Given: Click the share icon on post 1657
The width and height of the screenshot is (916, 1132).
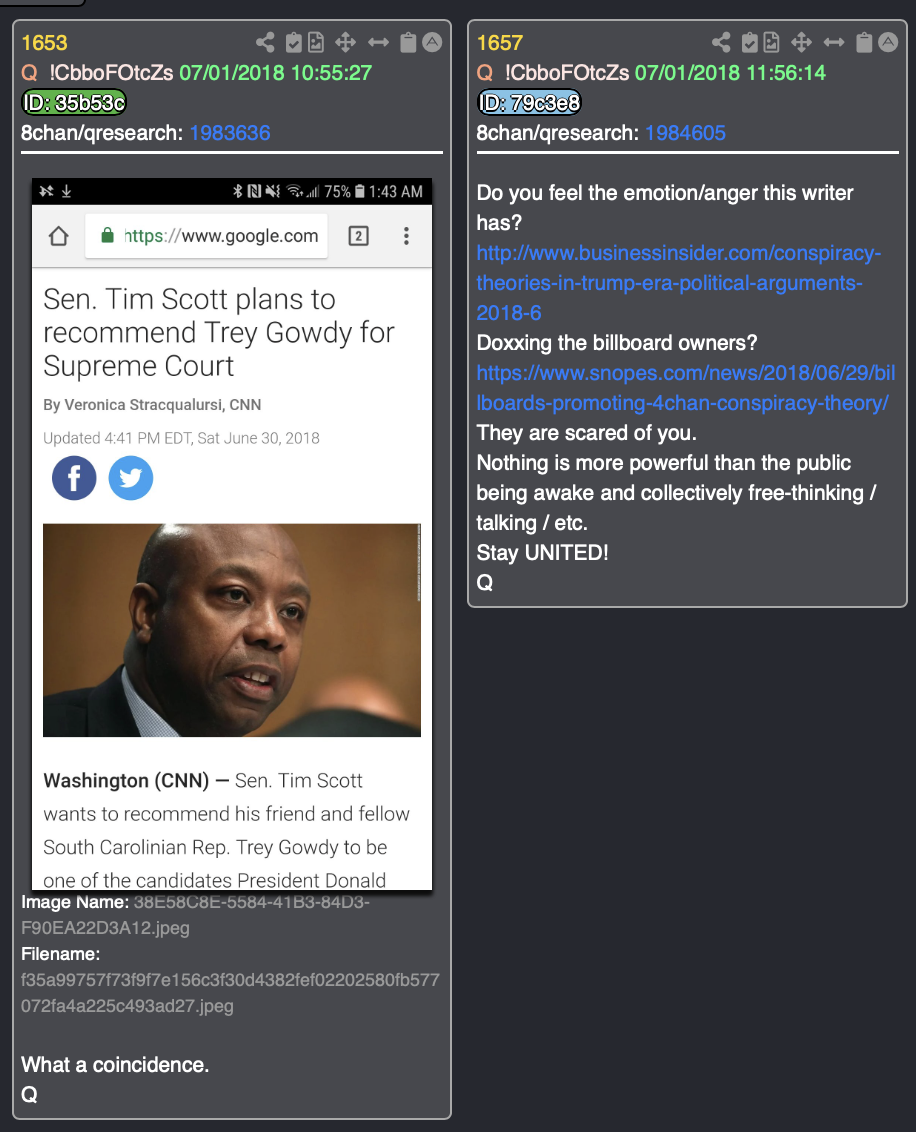Looking at the screenshot, I should 720,43.
